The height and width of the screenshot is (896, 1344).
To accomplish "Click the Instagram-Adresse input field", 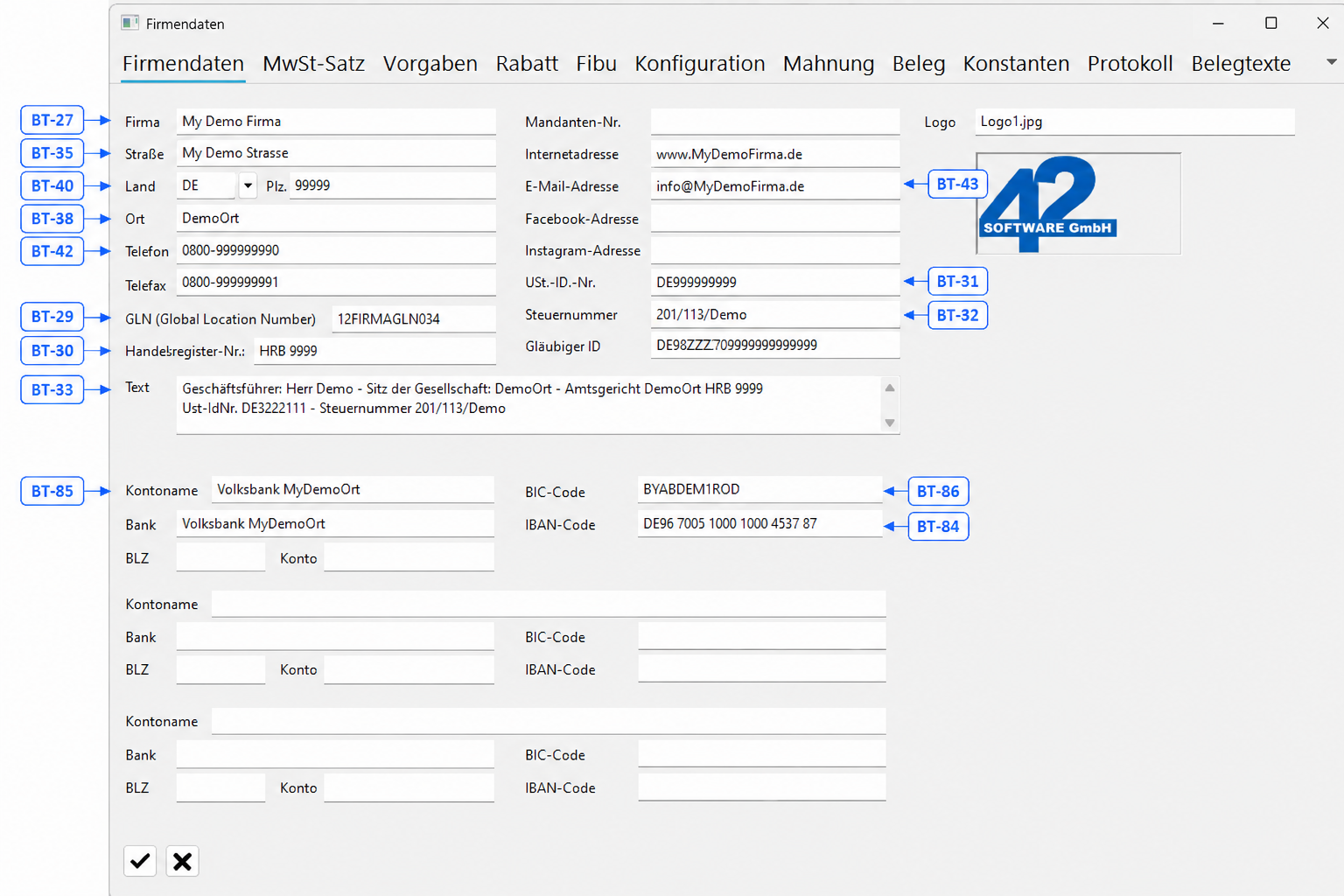I will 775,250.
